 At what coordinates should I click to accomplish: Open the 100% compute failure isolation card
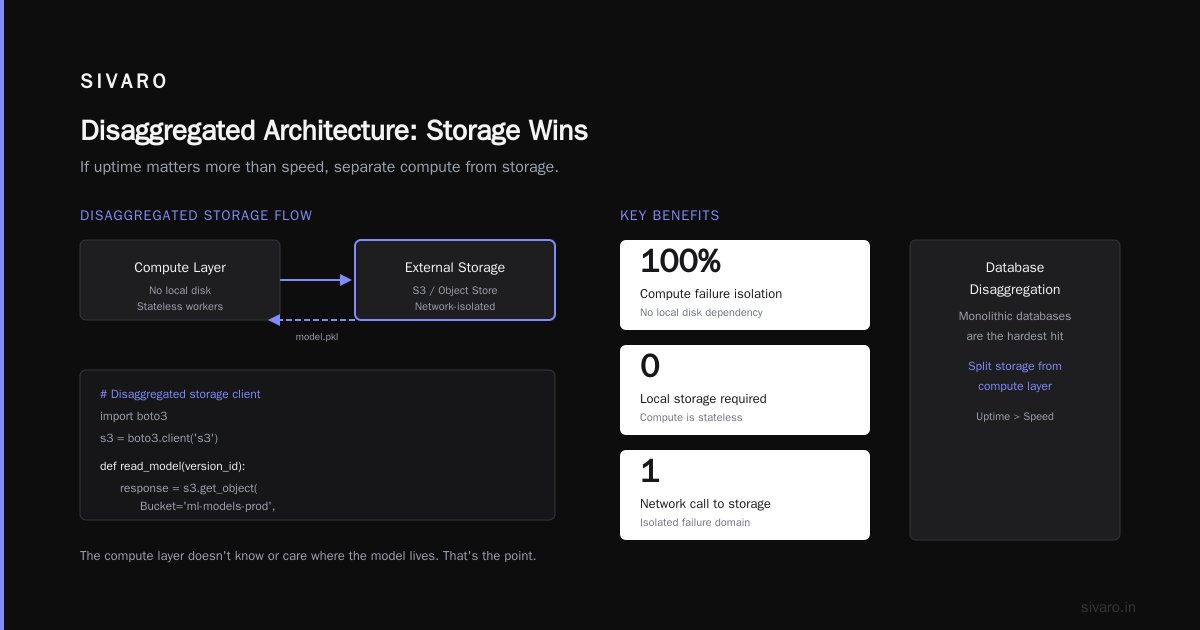tap(745, 285)
